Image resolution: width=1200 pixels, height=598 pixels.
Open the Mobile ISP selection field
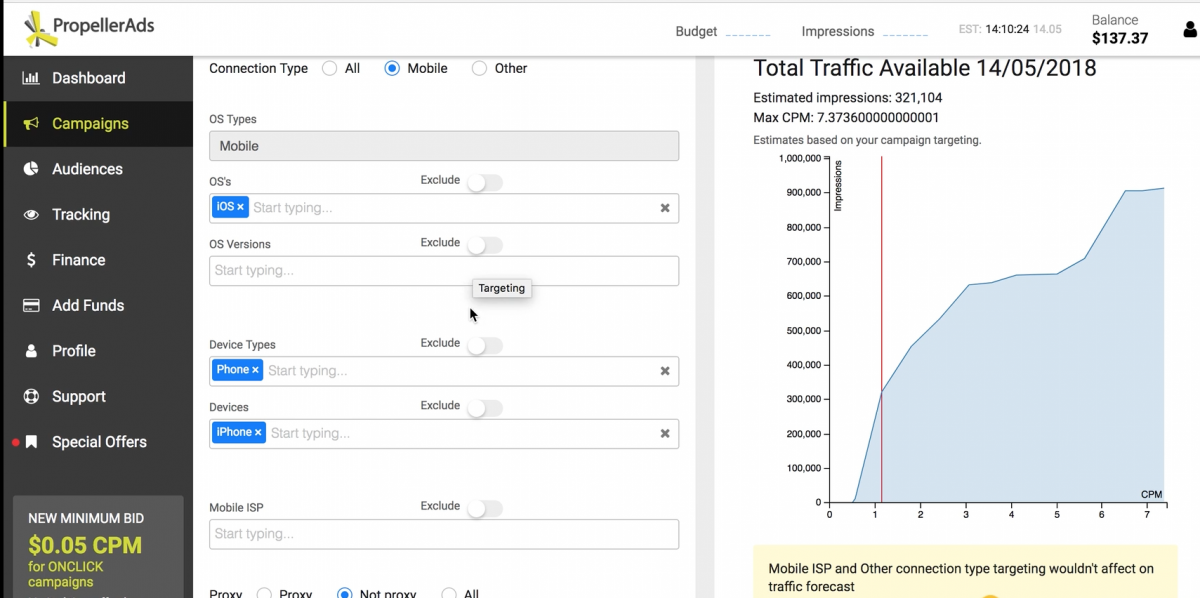[x=443, y=534]
